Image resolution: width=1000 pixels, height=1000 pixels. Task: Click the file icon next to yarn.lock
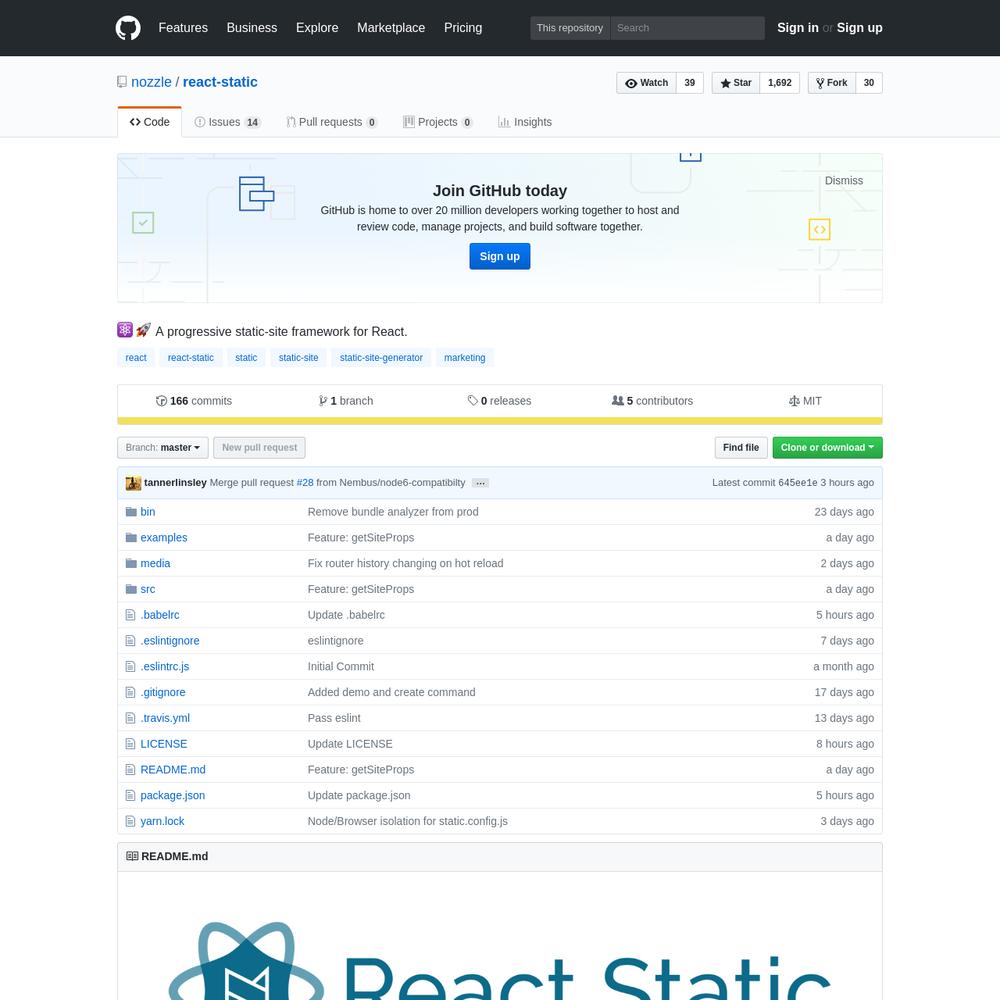pyautogui.click(x=131, y=821)
